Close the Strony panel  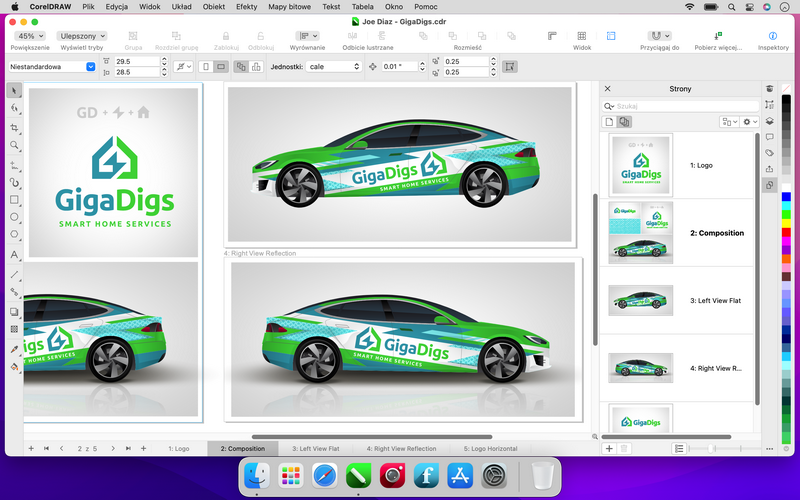pyautogui.click(x=608, y=89)
